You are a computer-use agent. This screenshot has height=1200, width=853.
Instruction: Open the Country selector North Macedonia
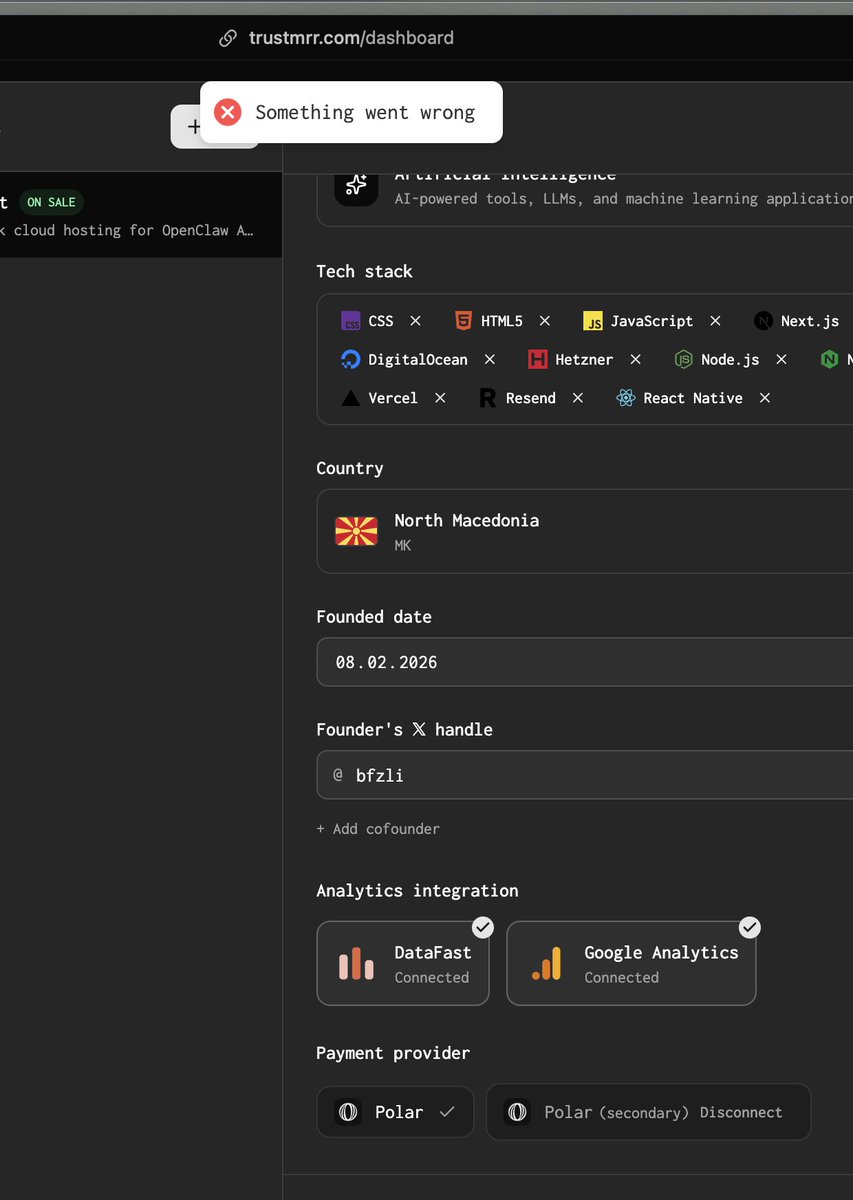point(585,531)
